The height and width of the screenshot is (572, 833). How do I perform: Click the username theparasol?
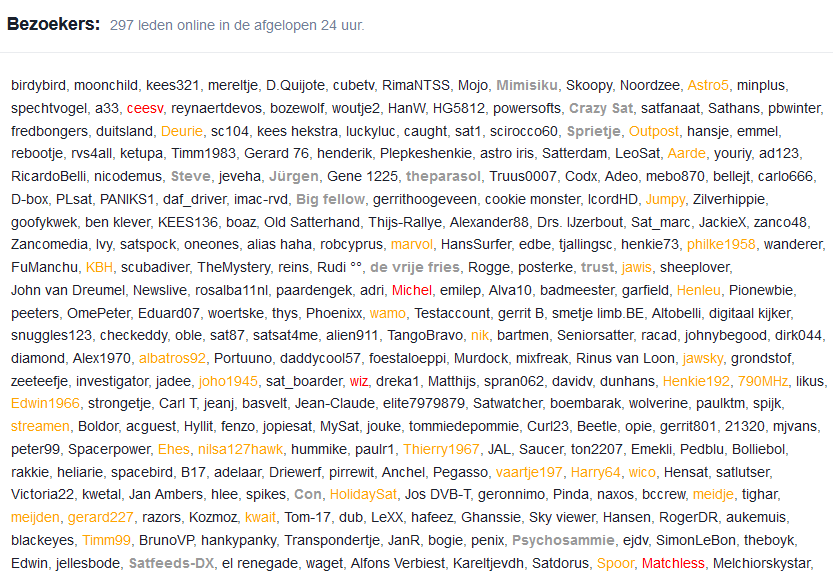tap(443, 176)
